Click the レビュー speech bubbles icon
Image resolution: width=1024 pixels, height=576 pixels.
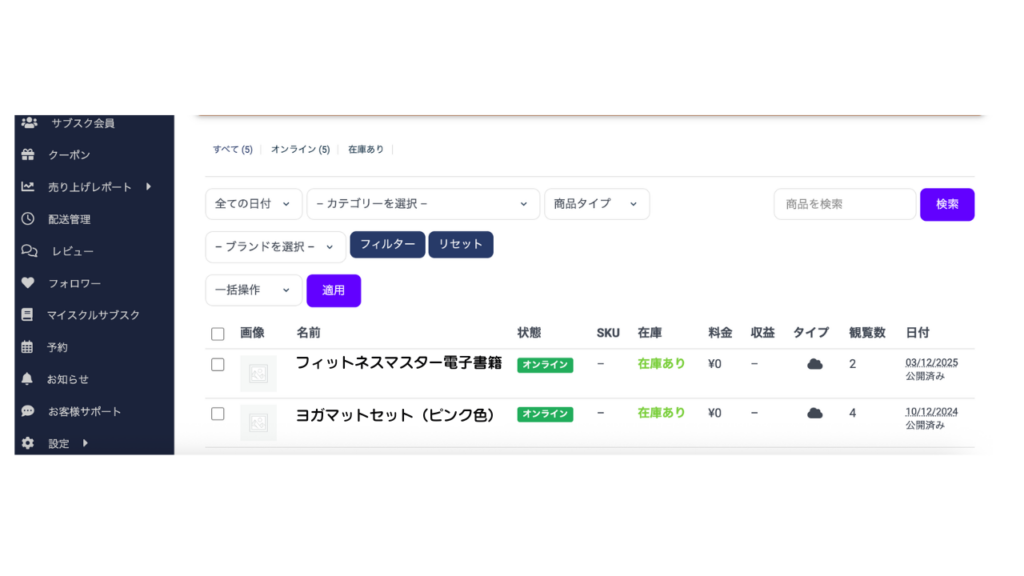pos(29,251)
